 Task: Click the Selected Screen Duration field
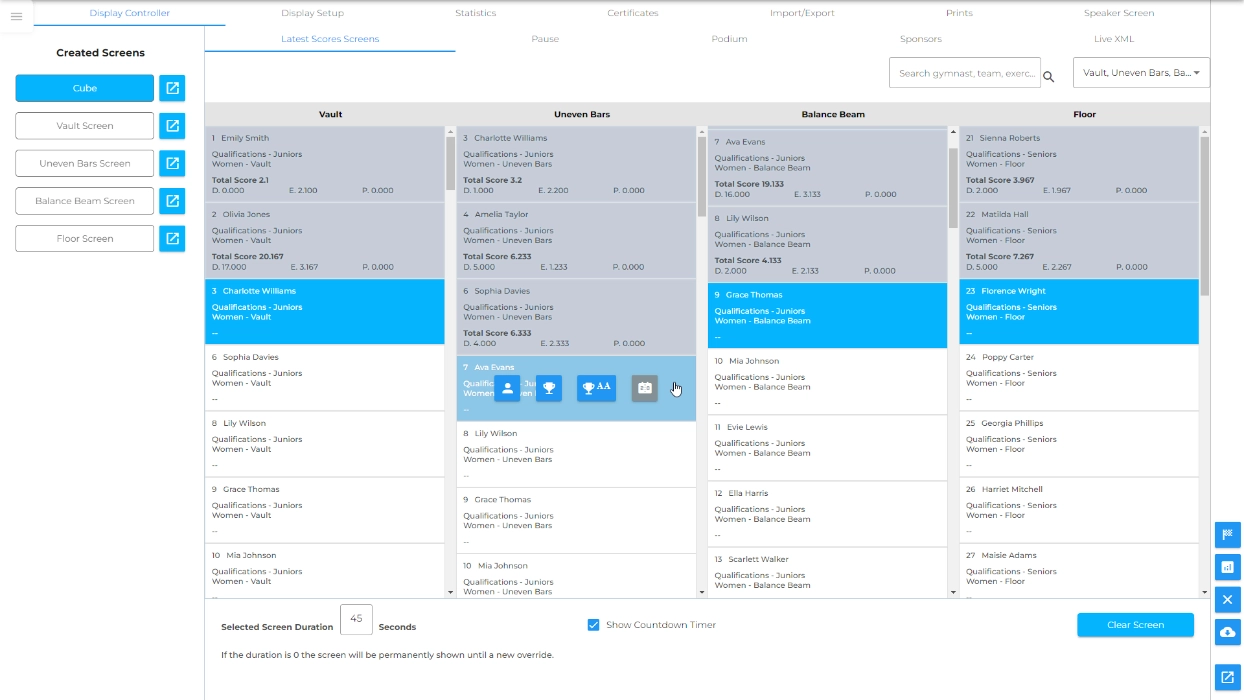pos(356,619)
